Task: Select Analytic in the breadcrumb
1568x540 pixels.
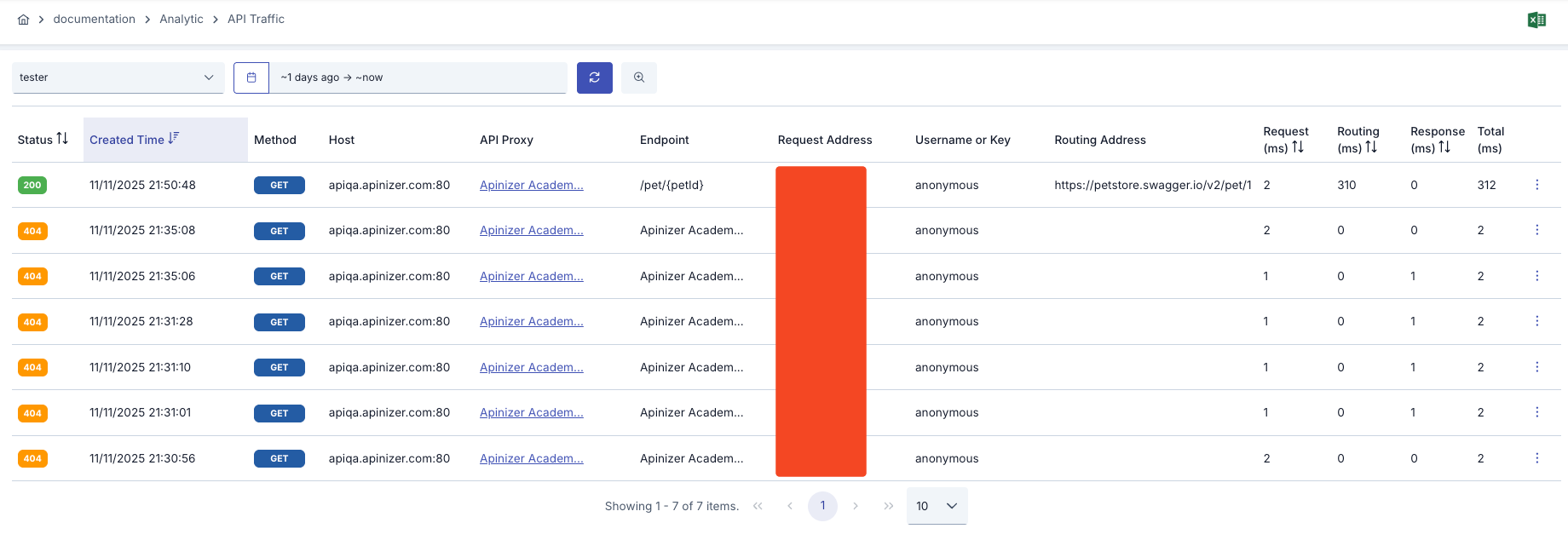Action: 181,19
